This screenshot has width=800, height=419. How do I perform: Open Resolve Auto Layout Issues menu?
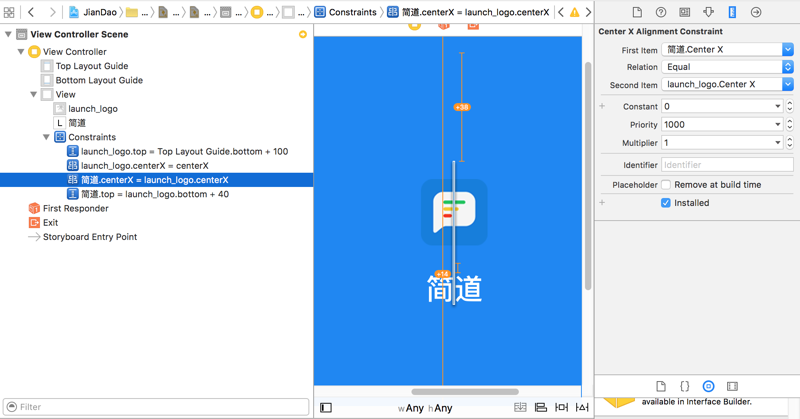coord(582,407)
